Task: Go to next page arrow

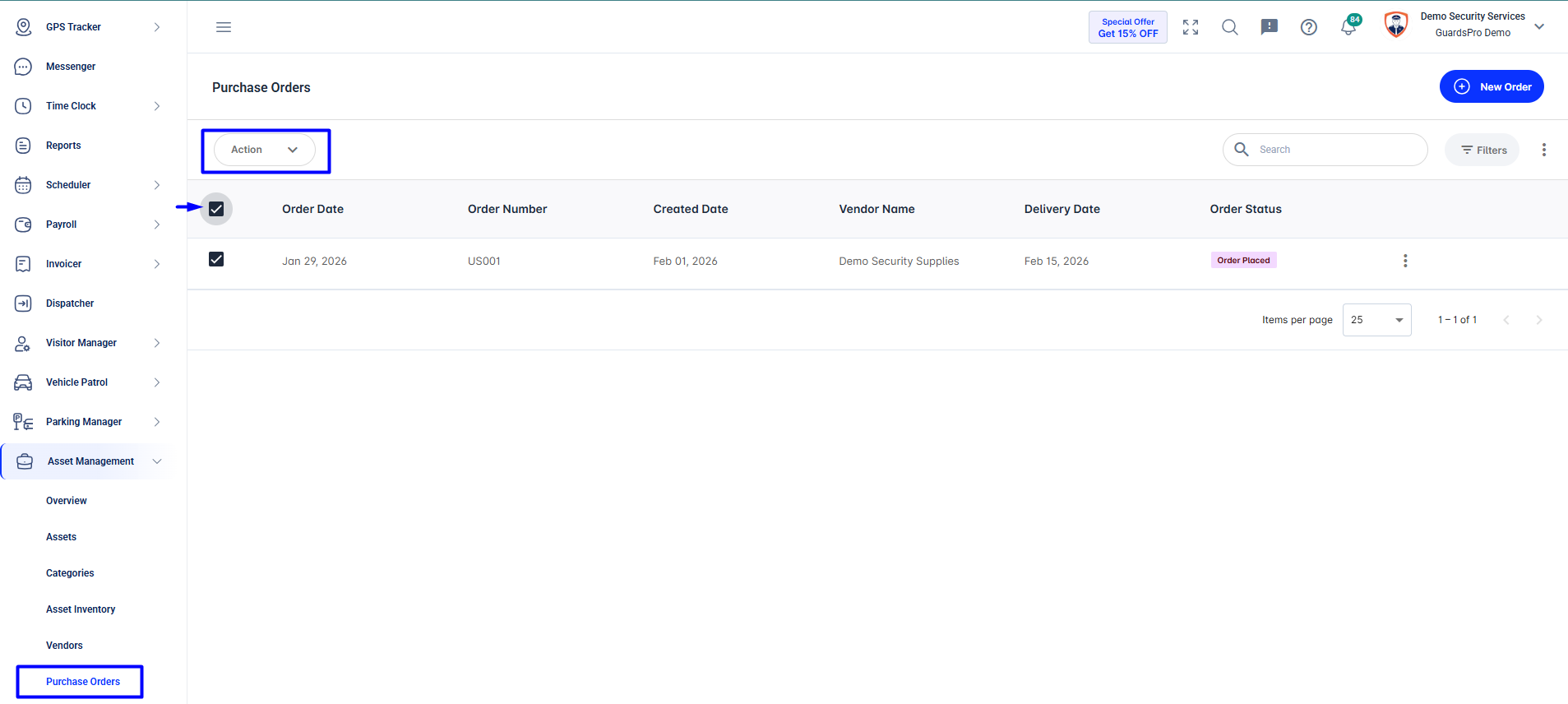Action: [1539, 320]
